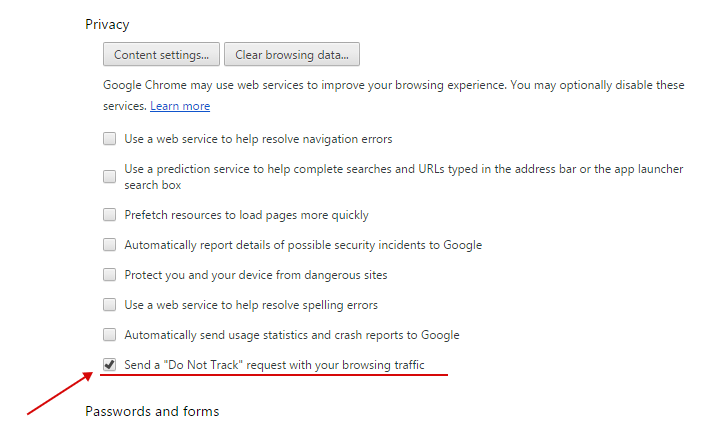This screenshot has height=429, width=719.
Task: Check Prefetch resources to load pages
Action: coord(110,215)
